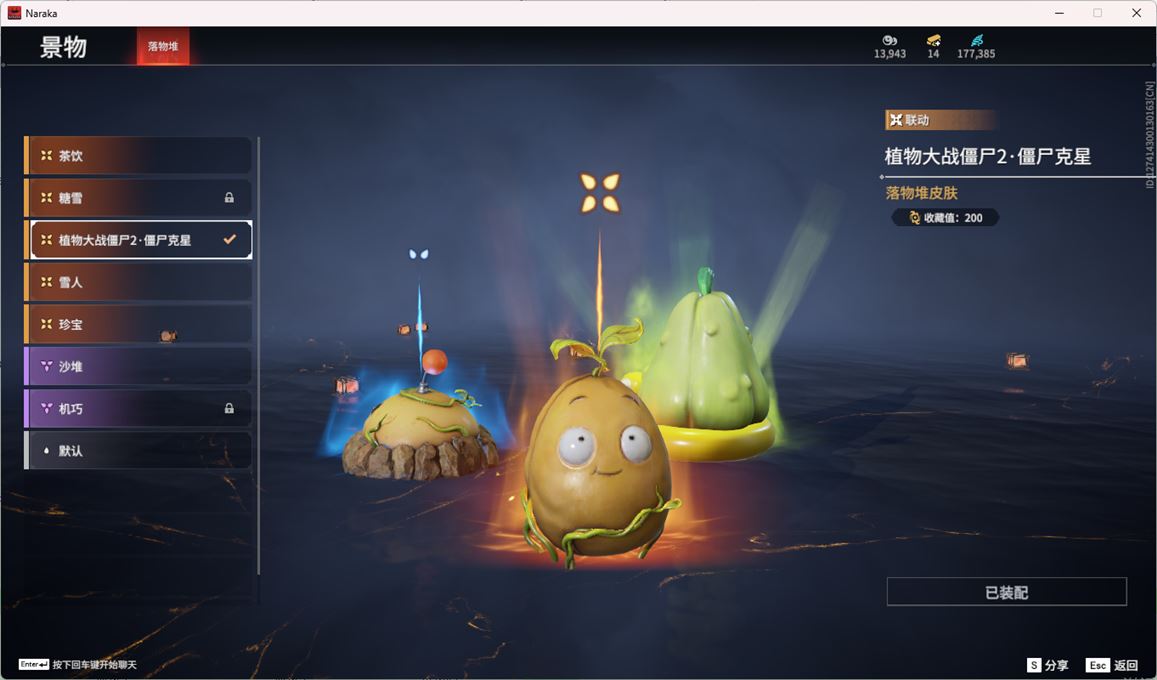Open the 落物堆 tab
Viewport: 1157px width, 680px height.
pos(163,46)
